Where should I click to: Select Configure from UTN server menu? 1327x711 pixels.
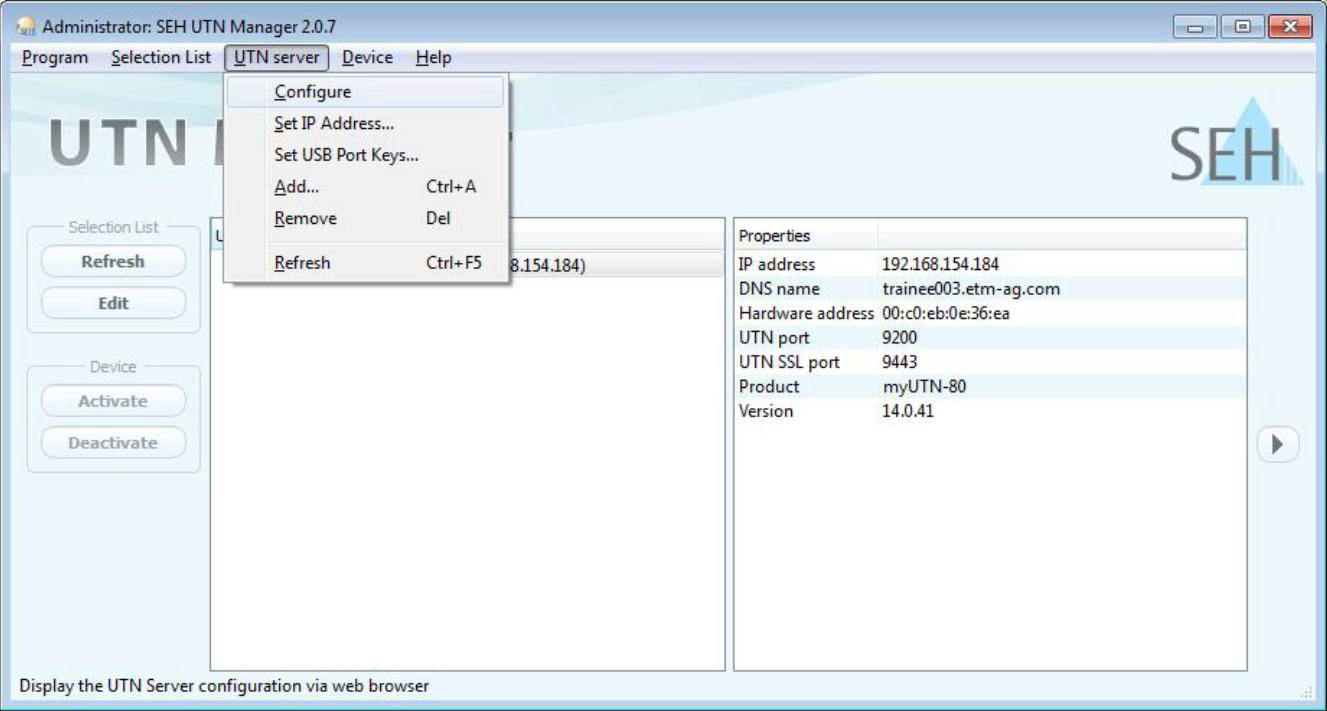313,92
